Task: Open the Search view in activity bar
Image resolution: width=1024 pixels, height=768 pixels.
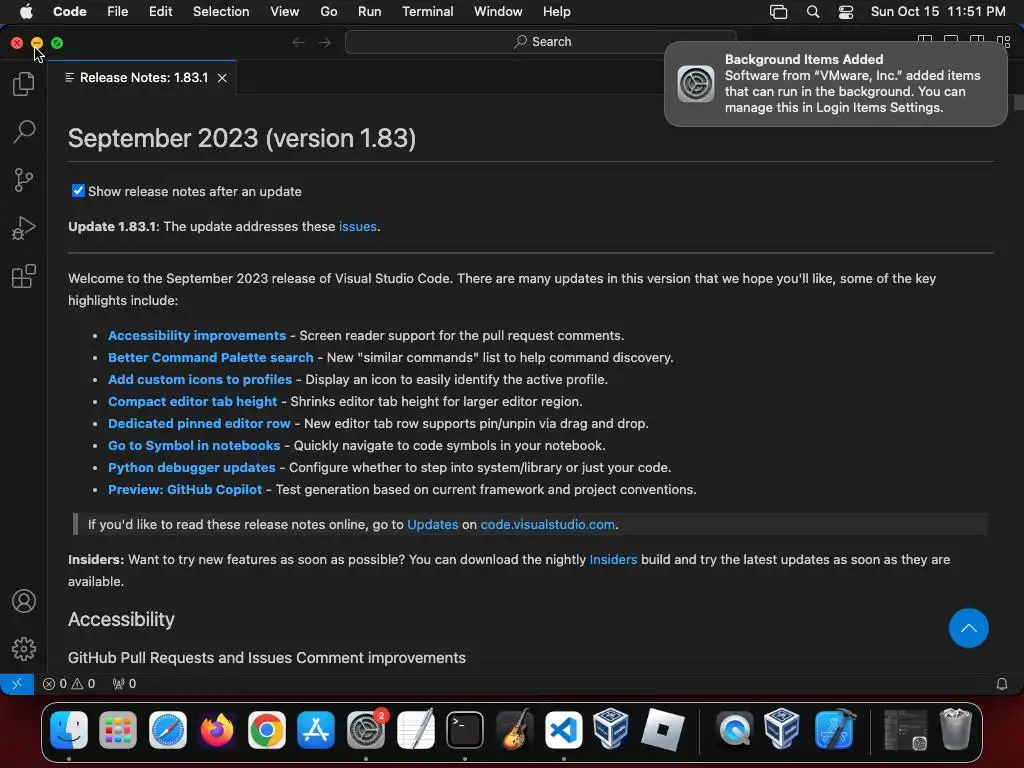Action: tap(24, 132)
